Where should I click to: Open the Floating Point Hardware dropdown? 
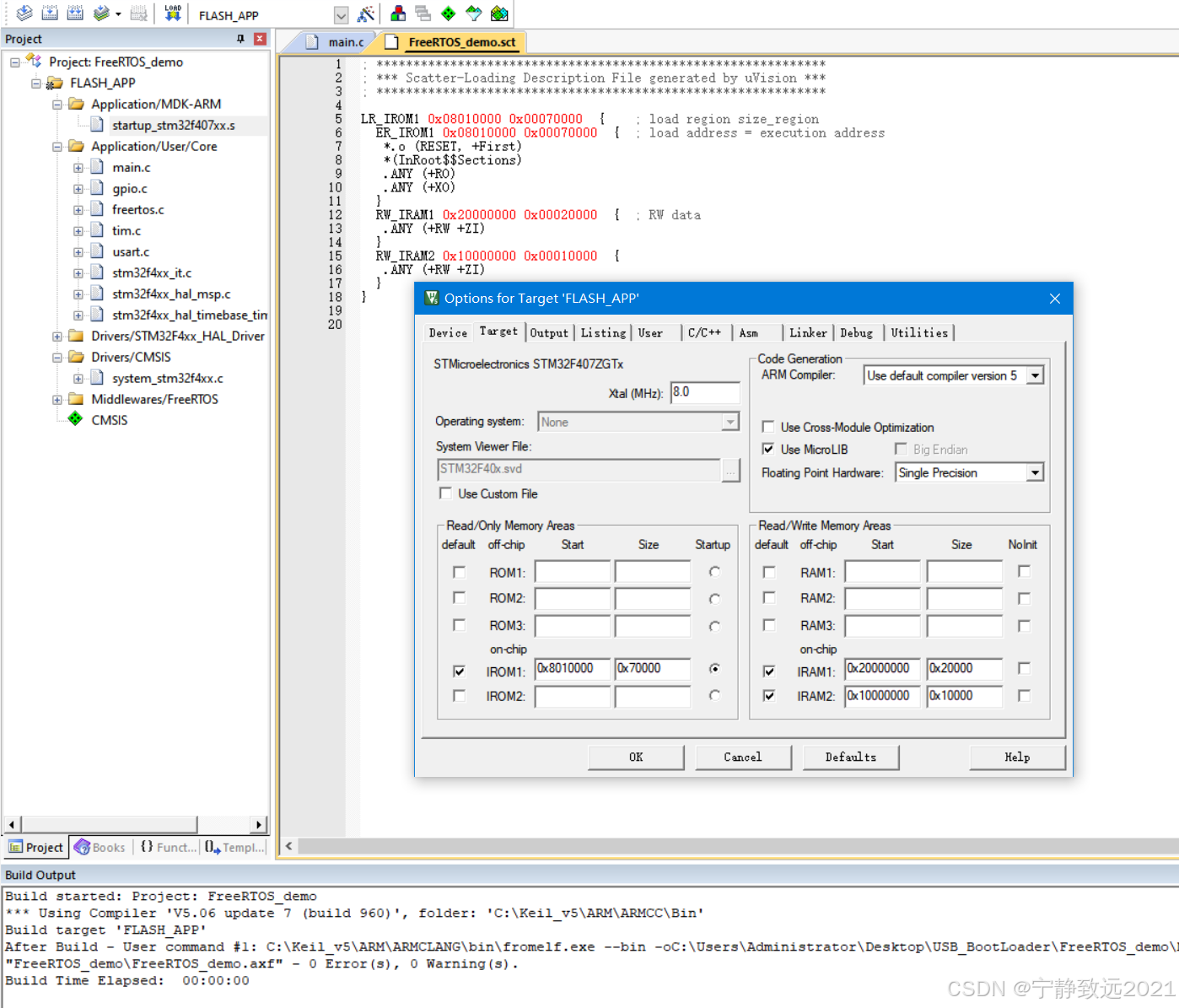click(x=1035, y=473)
